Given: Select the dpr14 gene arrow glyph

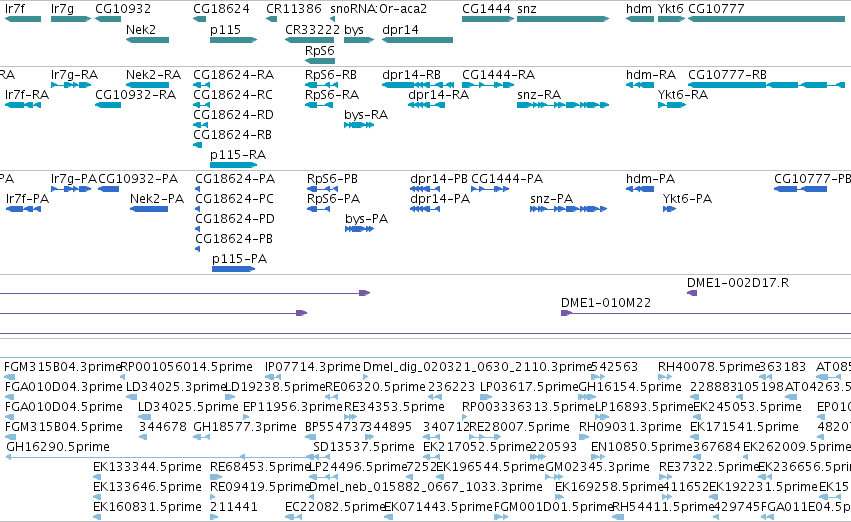Looking at the screenshot, I should click(417, 40).
